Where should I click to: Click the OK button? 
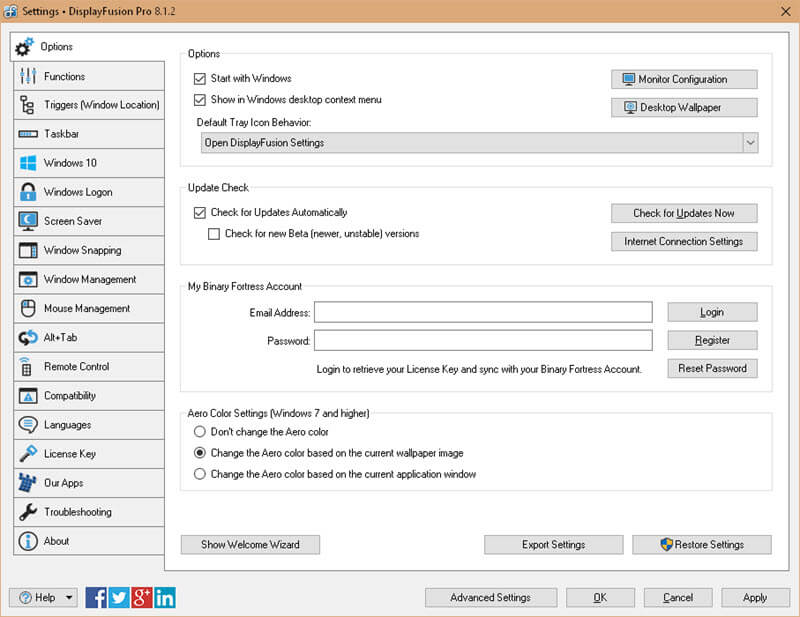point(601,598)
